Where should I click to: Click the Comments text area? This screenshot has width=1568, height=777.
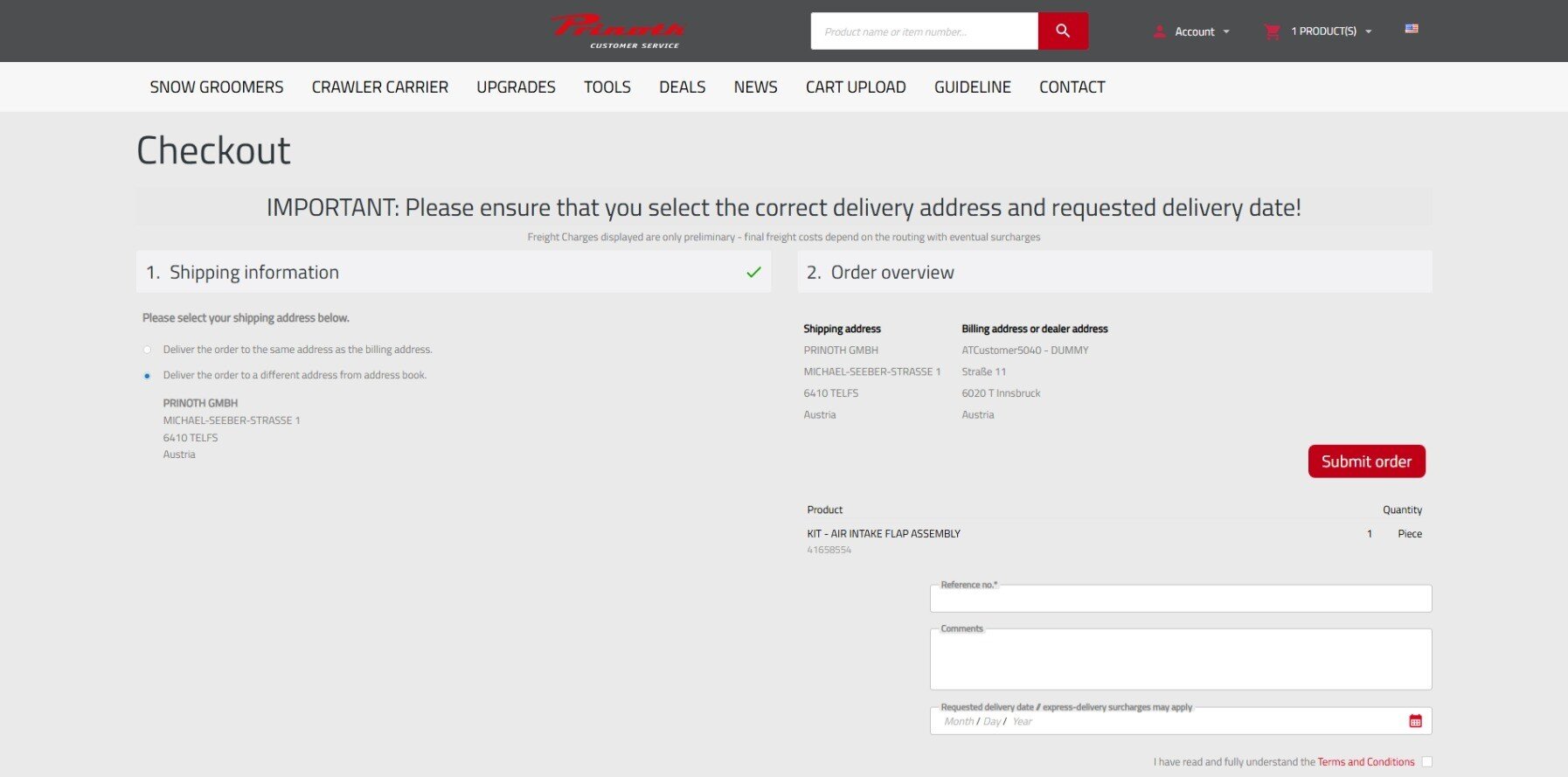(1181, 659)
